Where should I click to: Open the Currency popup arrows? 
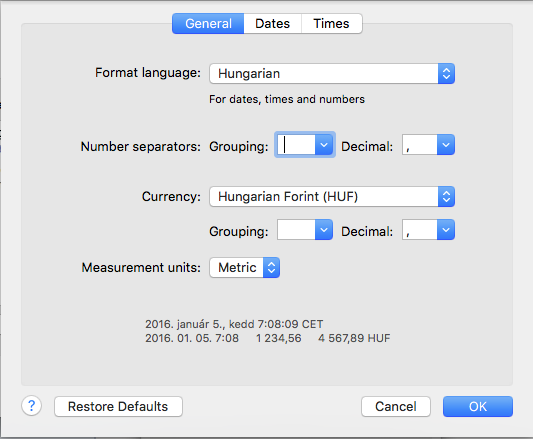pyautogui.click(x=446, y=197)
